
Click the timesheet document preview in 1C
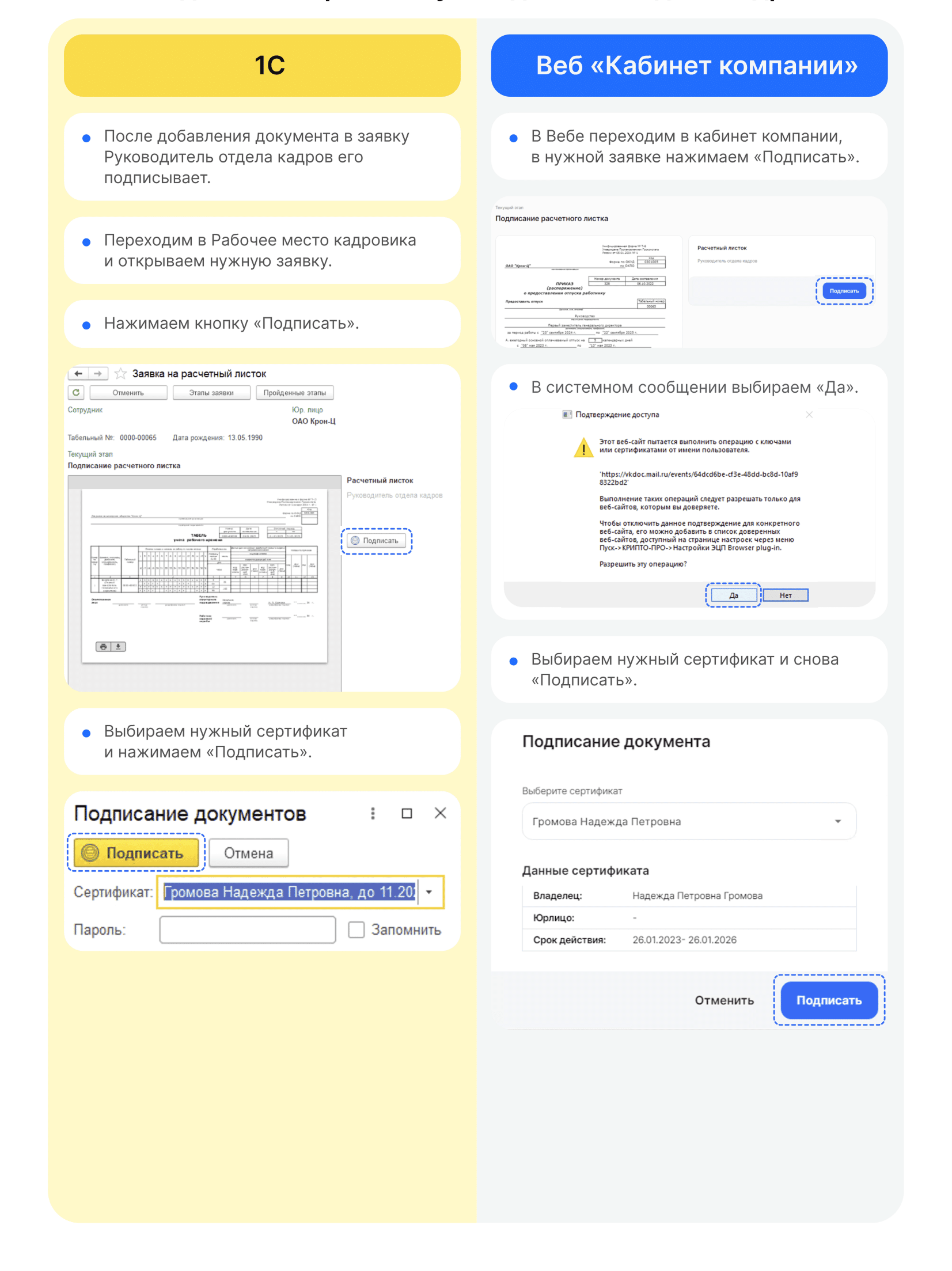[x=204, y=576]
